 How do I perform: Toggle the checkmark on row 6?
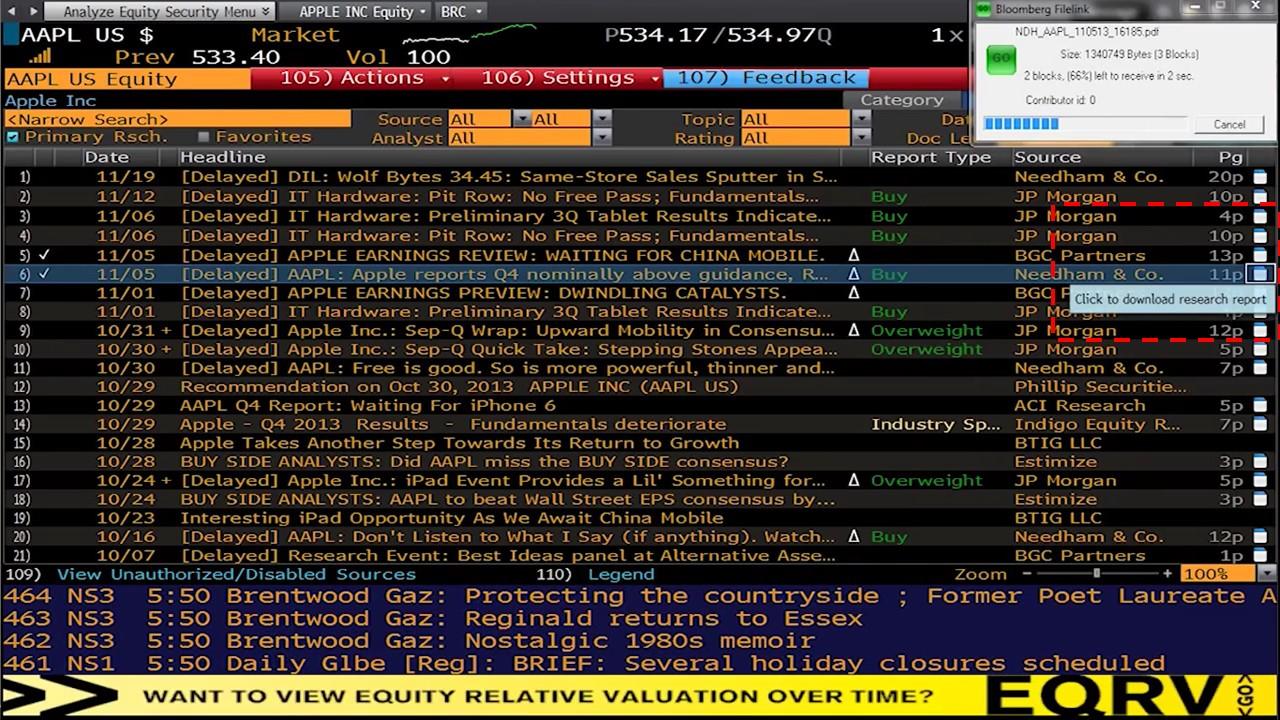pos(44,274)
